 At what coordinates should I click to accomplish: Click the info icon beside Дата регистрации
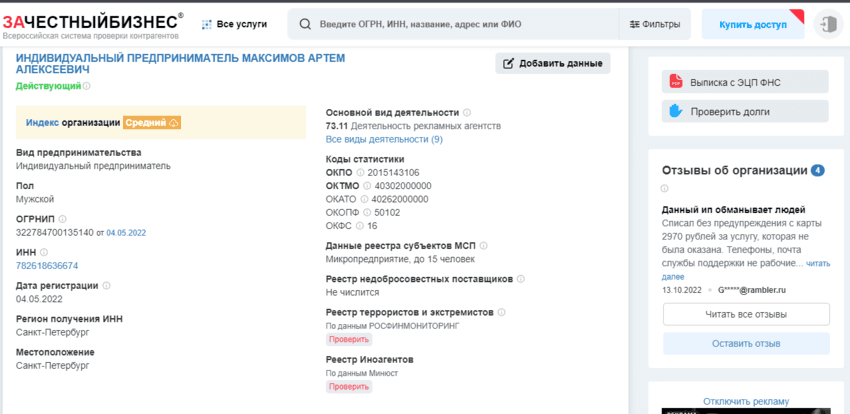click(x=106, y=286)
